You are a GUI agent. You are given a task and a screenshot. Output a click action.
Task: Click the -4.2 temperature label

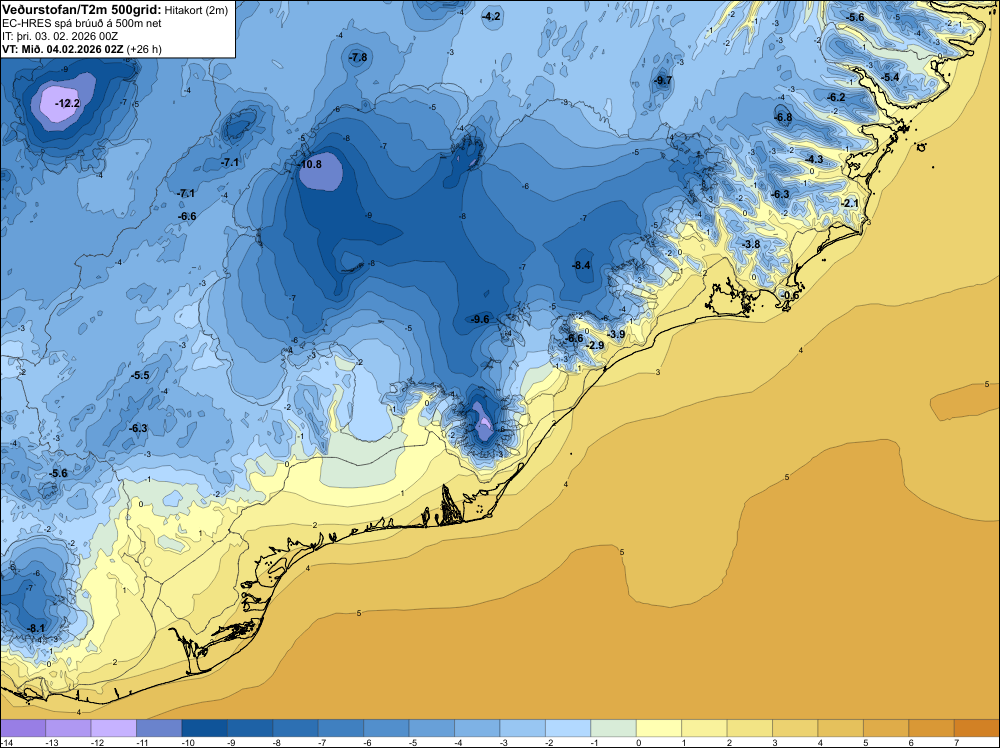[491, 17]
